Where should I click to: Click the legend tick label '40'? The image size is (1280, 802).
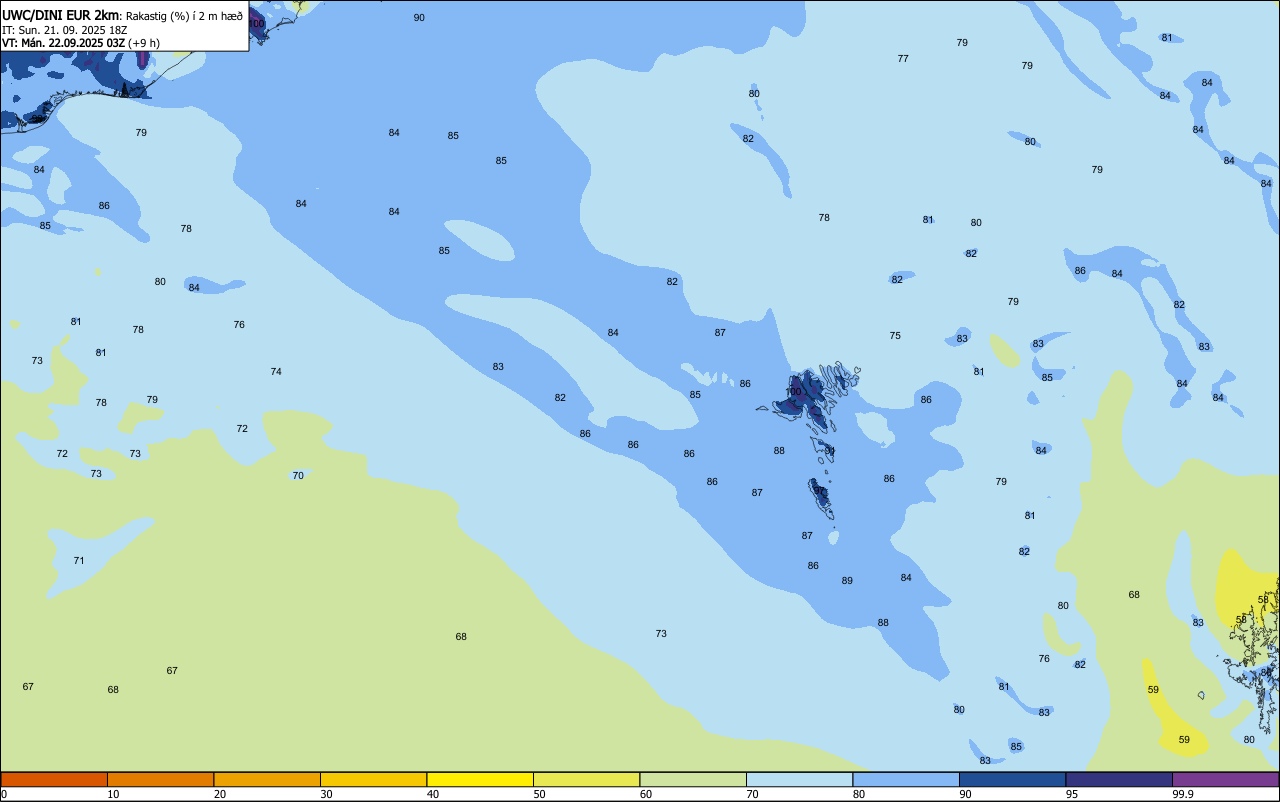tap(433, 794)
